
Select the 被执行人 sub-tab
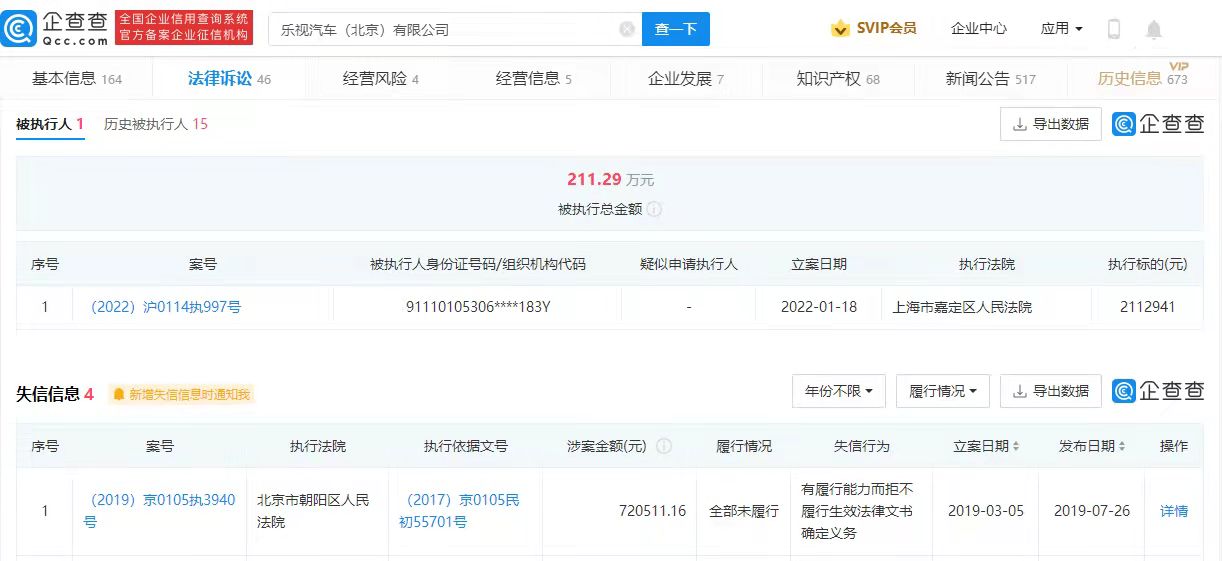[x=50, y=124]
